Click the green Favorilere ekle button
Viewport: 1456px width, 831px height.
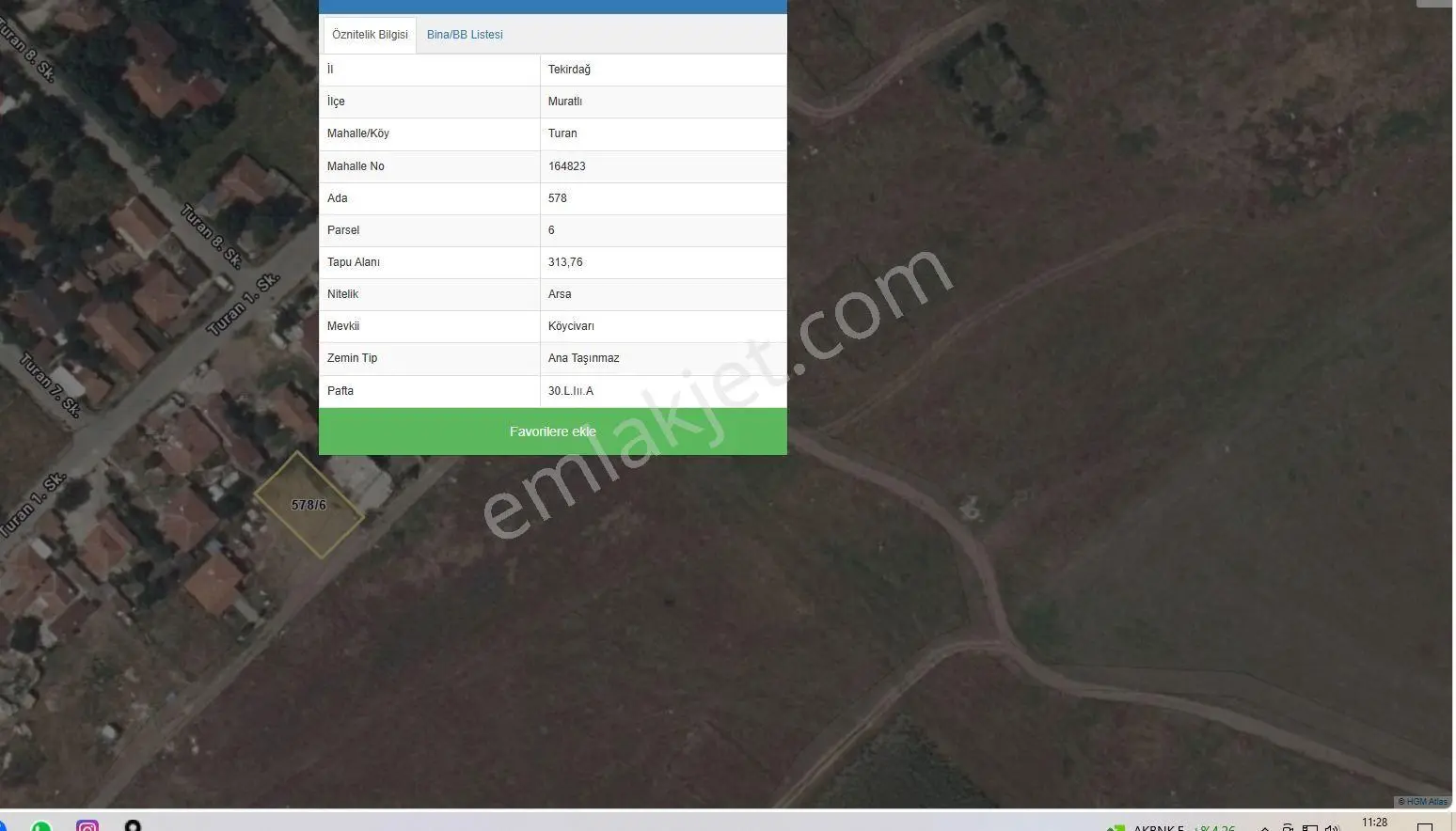pos(553,431)
